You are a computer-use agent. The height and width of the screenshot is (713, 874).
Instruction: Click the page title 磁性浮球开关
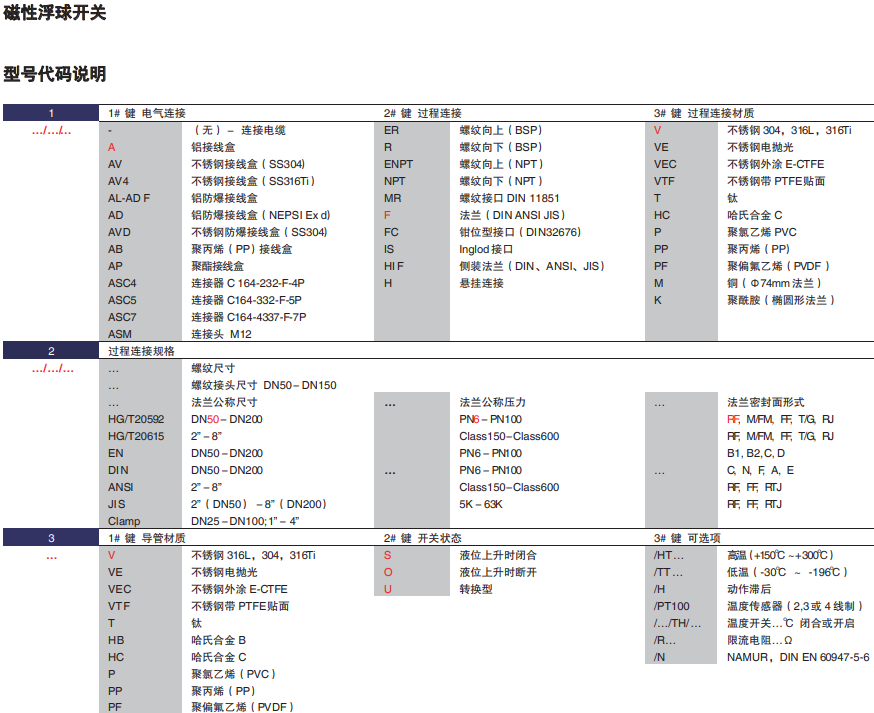click(55, 12)
